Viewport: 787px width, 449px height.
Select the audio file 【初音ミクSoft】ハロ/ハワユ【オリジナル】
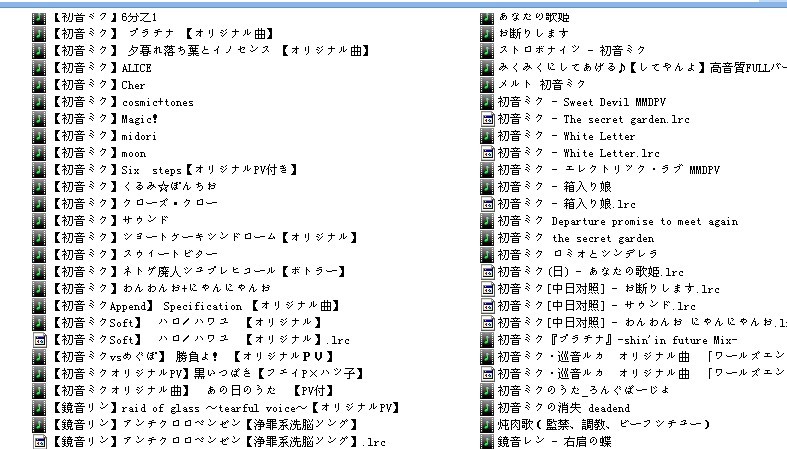click(187, 323)
